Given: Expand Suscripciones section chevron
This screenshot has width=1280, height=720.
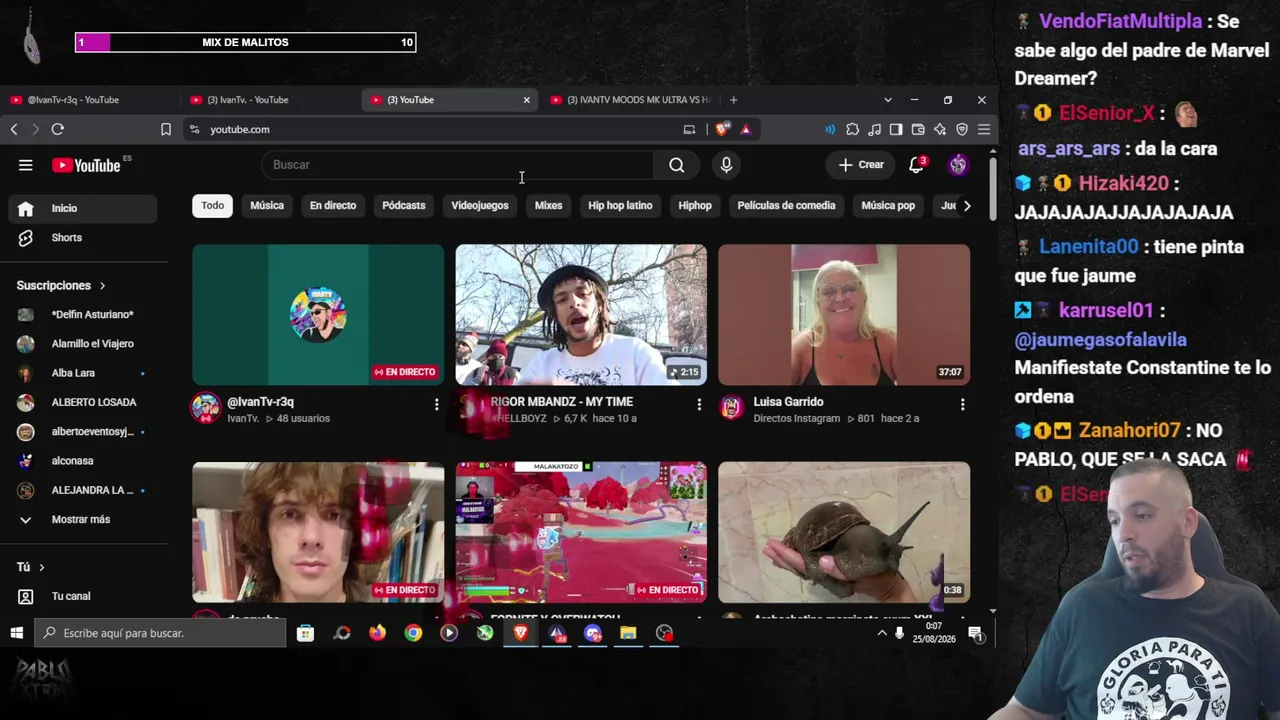Looking at the screenshot, I should (102, 286).
